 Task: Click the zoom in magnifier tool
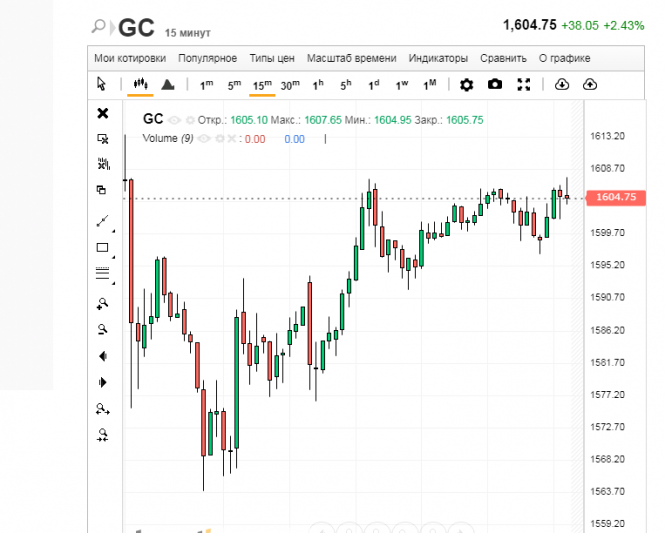102,302
